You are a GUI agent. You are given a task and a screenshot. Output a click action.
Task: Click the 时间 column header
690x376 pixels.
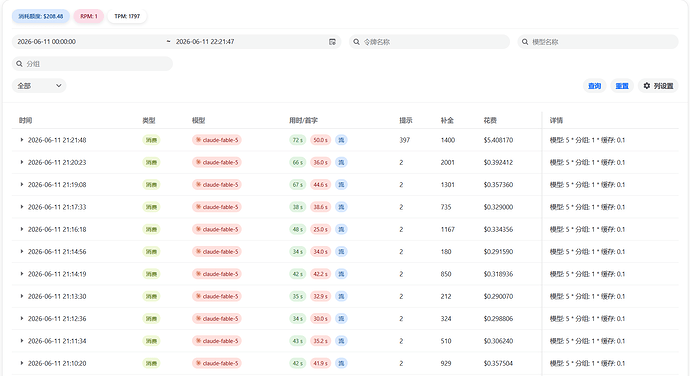click(26, 120)
